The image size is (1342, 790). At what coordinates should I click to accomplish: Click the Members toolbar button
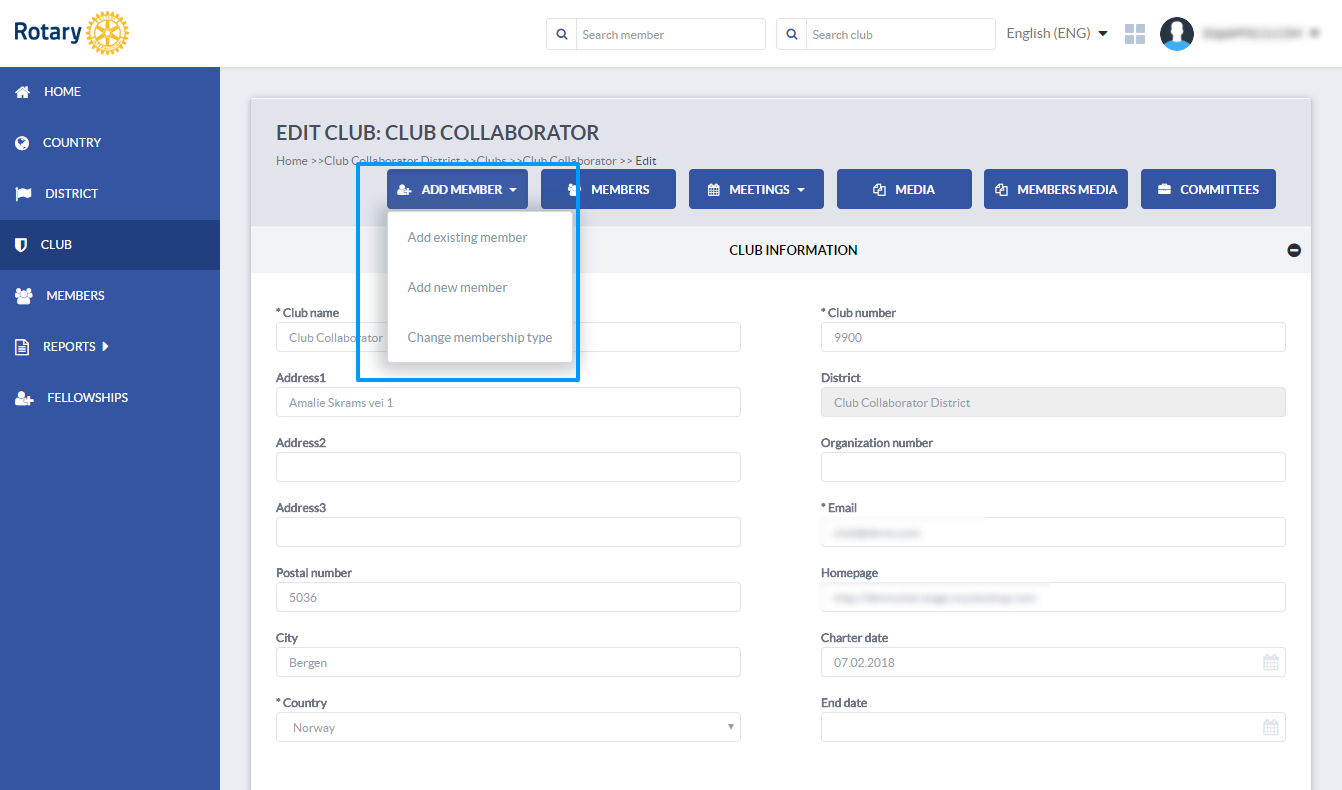tap(608, 189)
